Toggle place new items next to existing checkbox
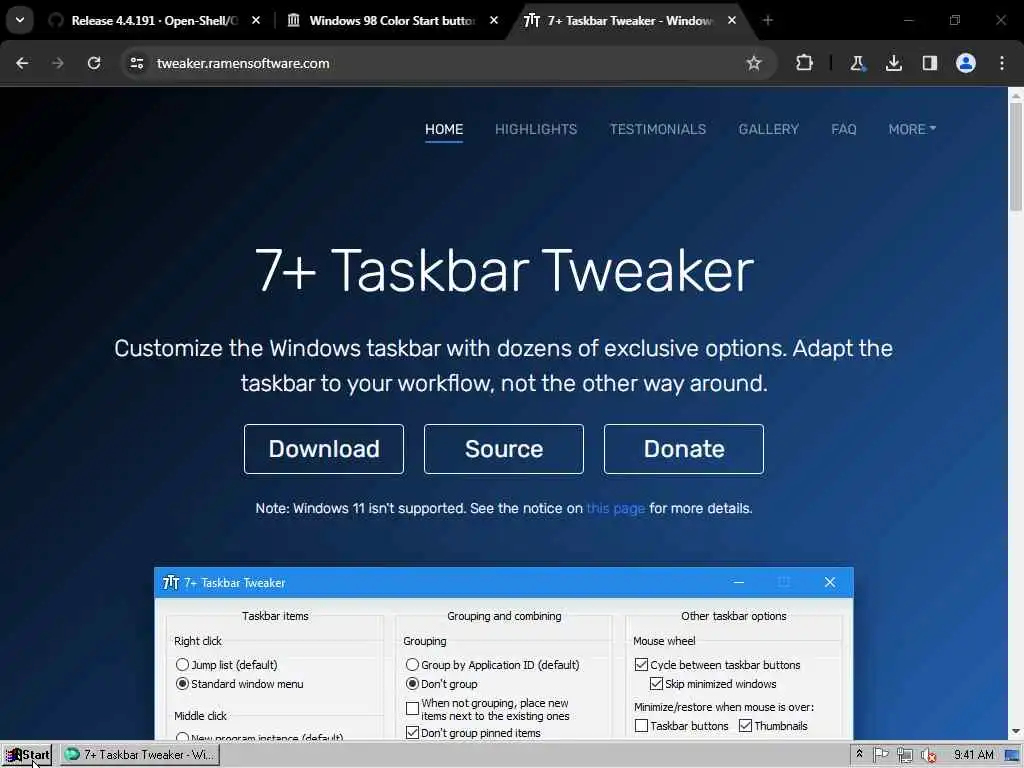The image size is (1024, 768). point(412,709)
